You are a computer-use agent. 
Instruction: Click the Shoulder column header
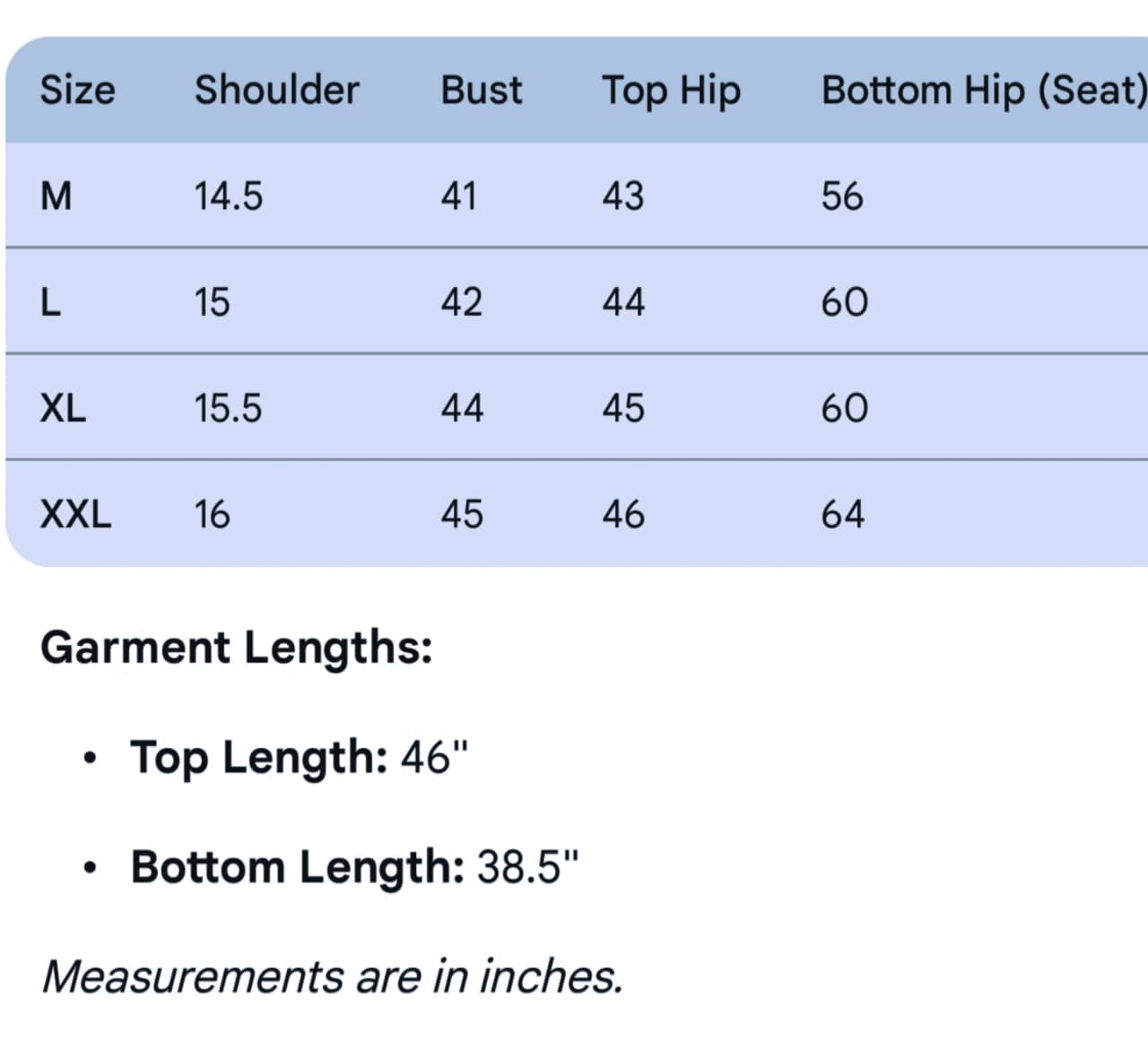point(276,91)
